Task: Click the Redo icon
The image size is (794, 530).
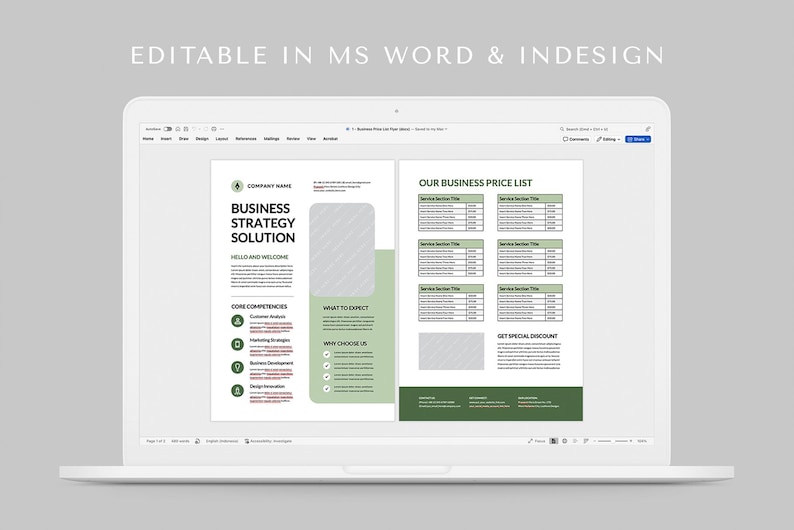Action: 206,129
